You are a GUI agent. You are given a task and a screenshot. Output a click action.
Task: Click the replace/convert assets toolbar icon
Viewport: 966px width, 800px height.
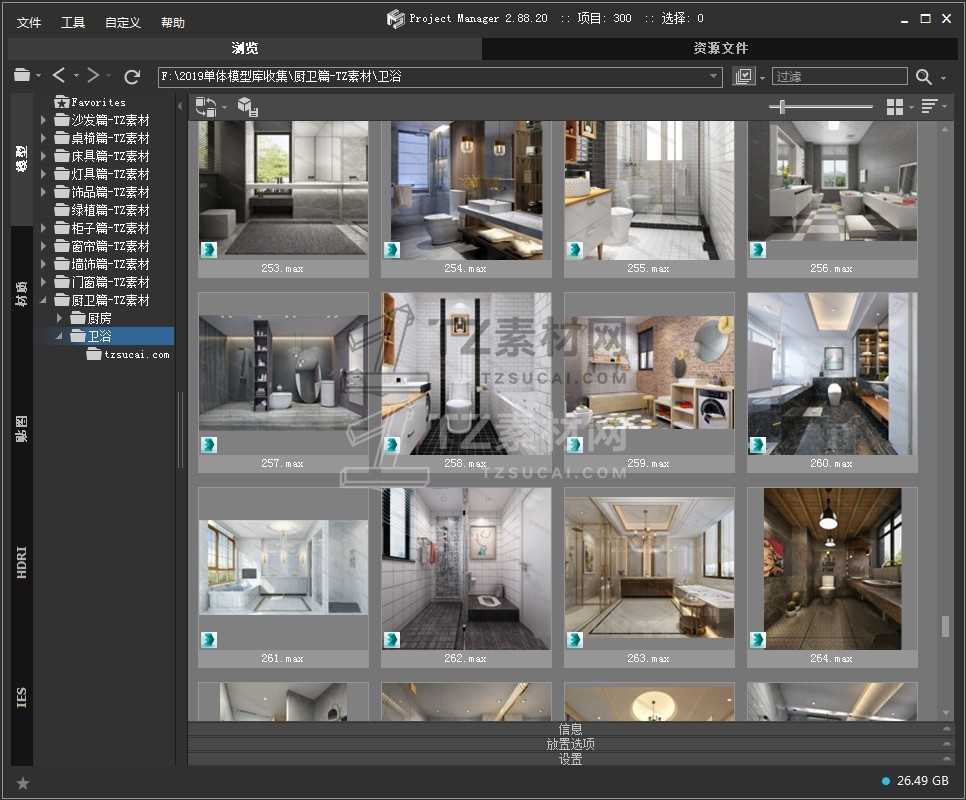click(x=206, y=107)
